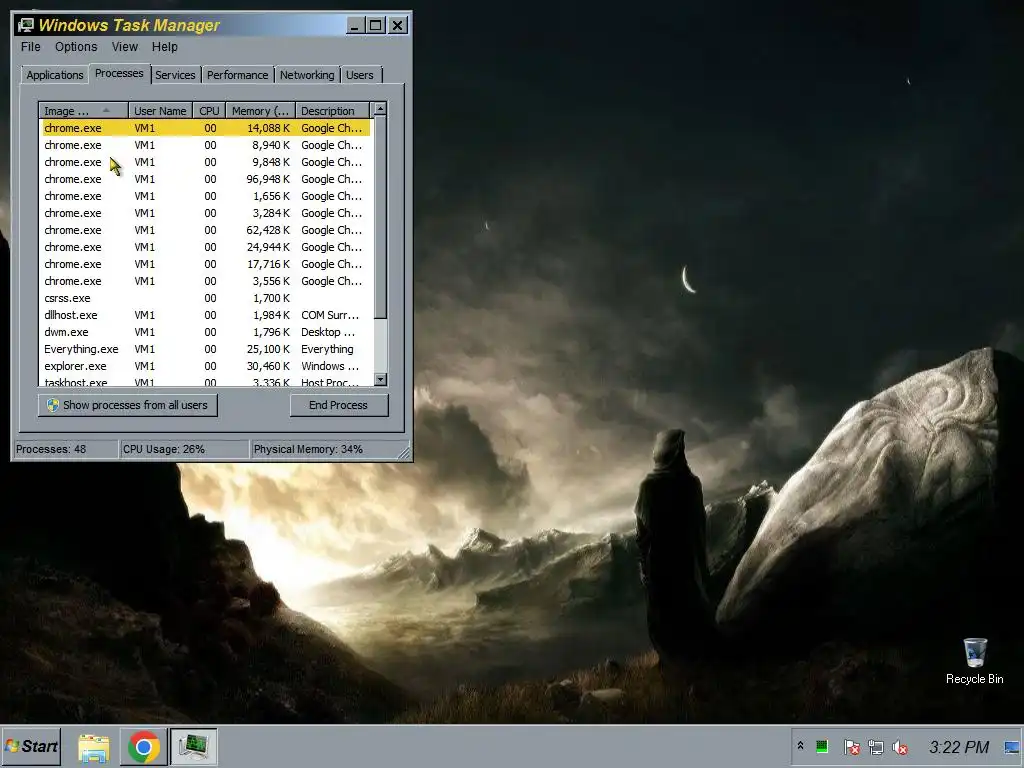
Task: Open File Explorer from the taskbar
Action: 93,746
